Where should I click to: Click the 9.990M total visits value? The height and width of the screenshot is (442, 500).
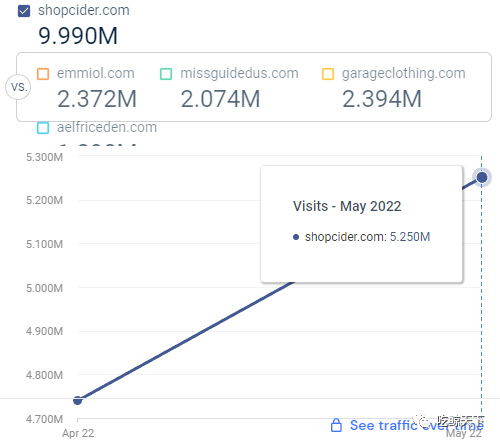click(x=78, y=36)
